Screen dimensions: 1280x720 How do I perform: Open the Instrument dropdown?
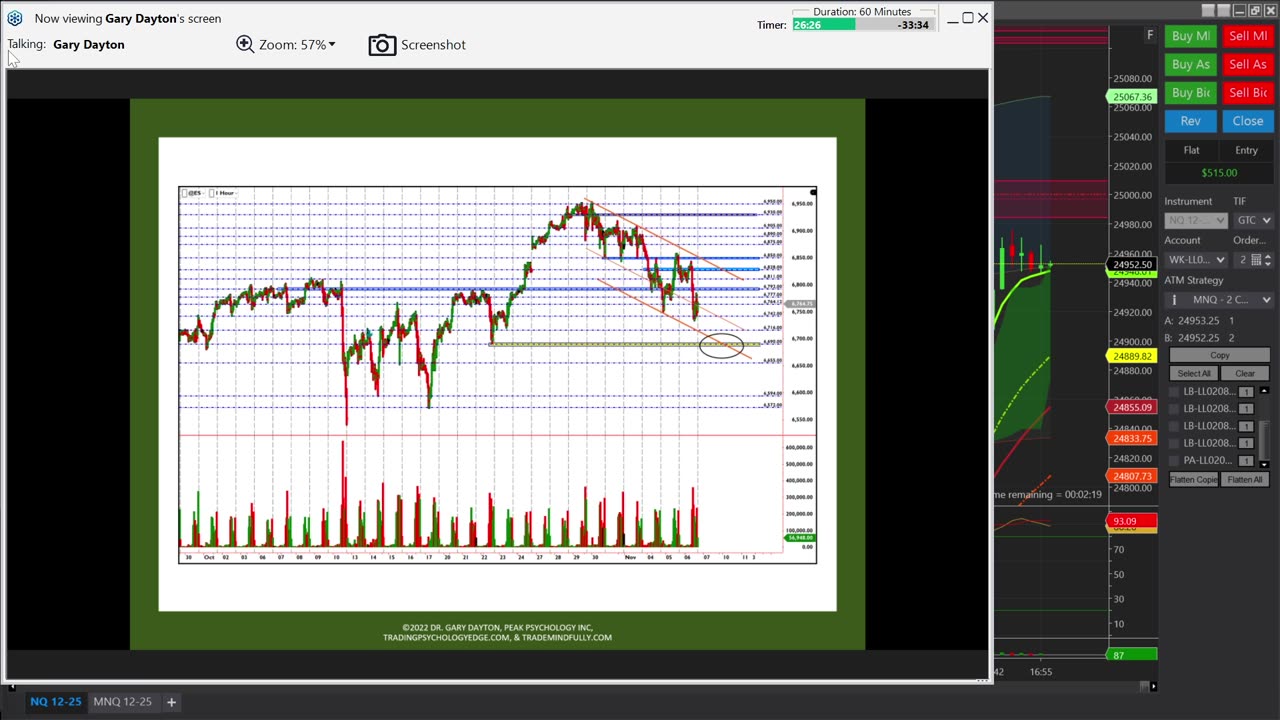pos(1195,220)
